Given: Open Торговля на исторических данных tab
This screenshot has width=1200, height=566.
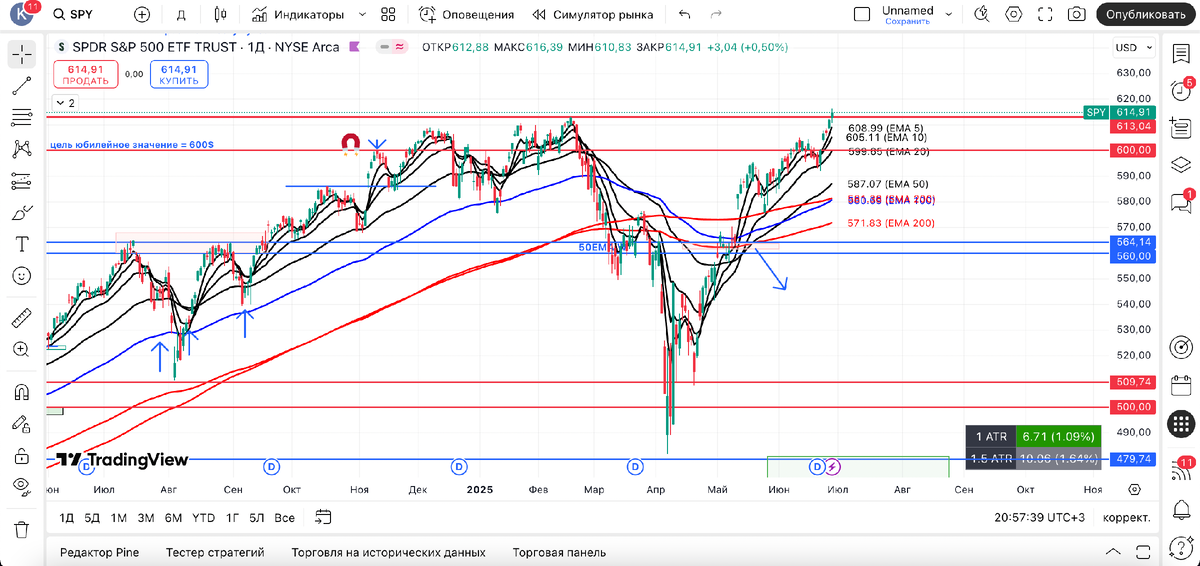Looking at the screenshot, I should 388,552.
